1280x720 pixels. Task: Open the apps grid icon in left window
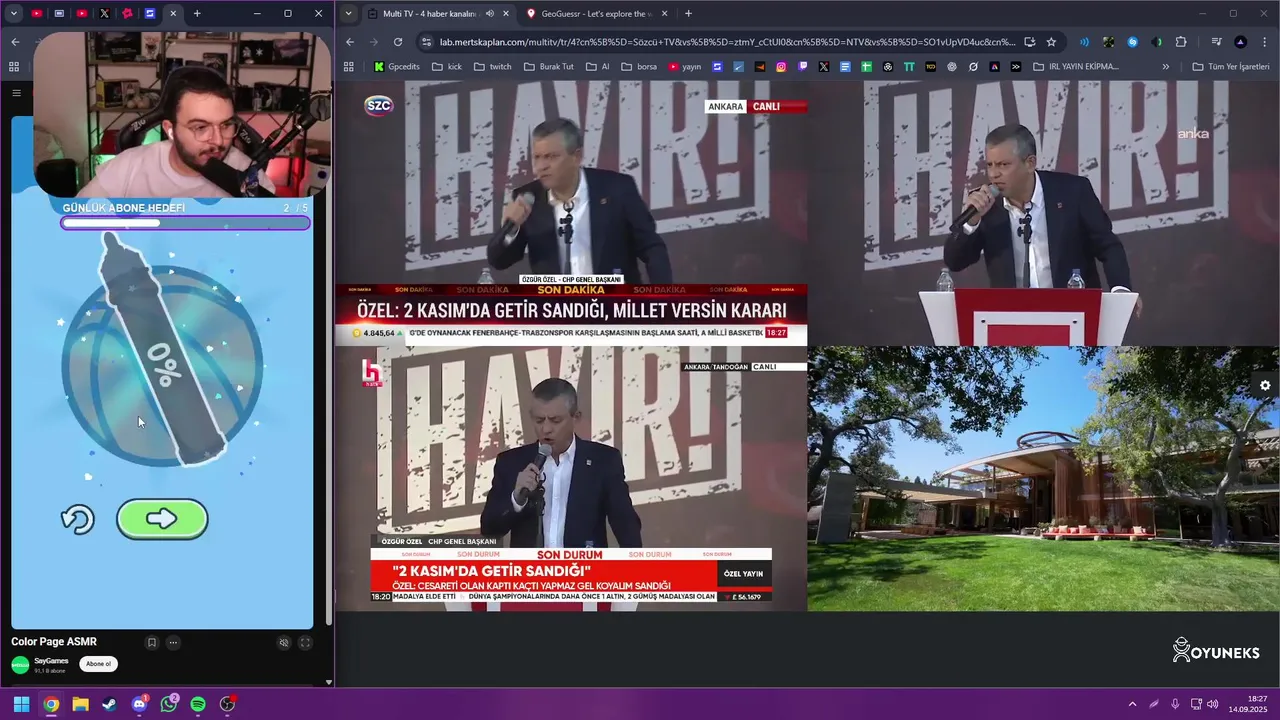(14, 67)
